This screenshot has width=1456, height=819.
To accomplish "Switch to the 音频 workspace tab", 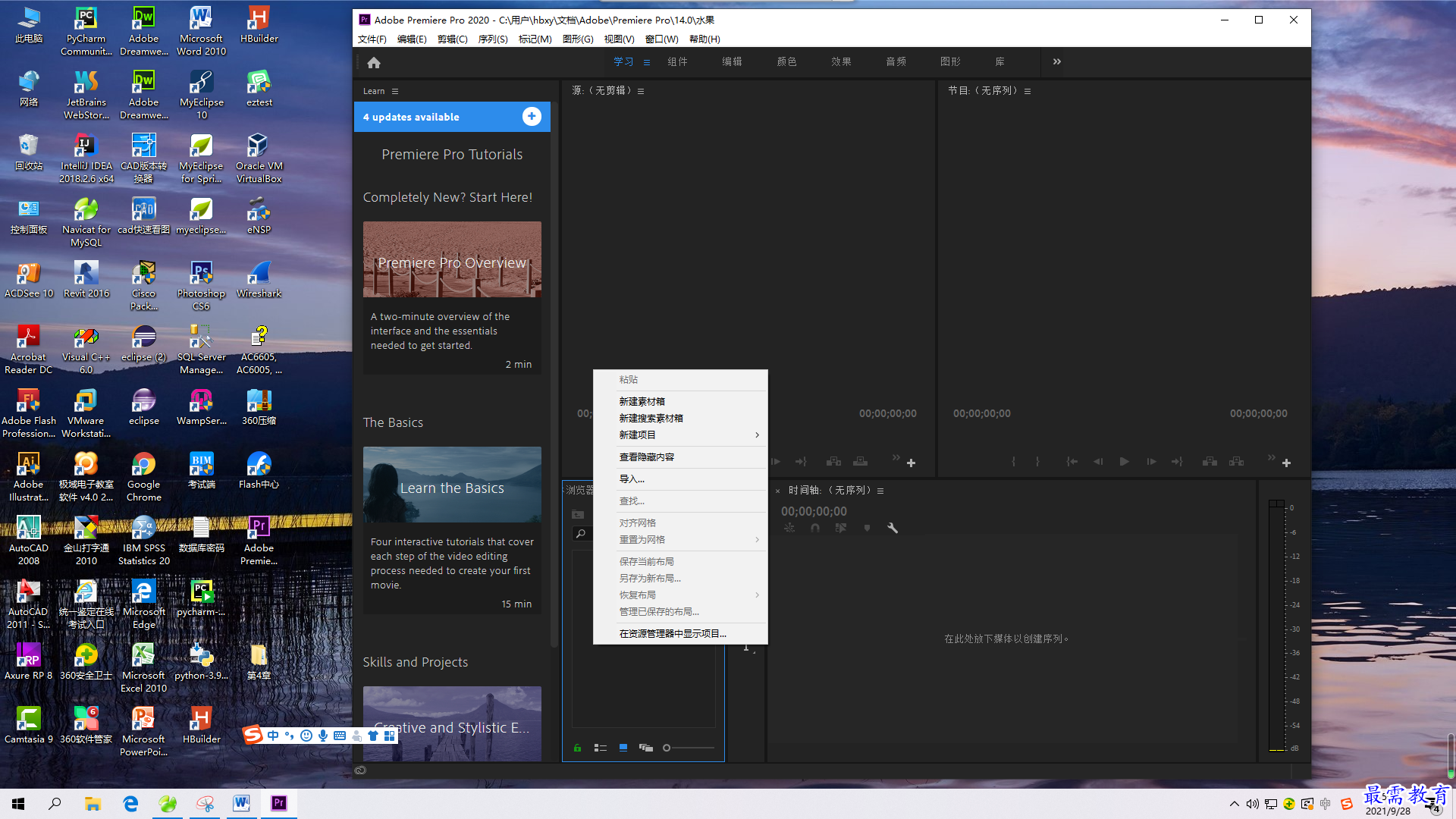I will (x=896, y=62).
